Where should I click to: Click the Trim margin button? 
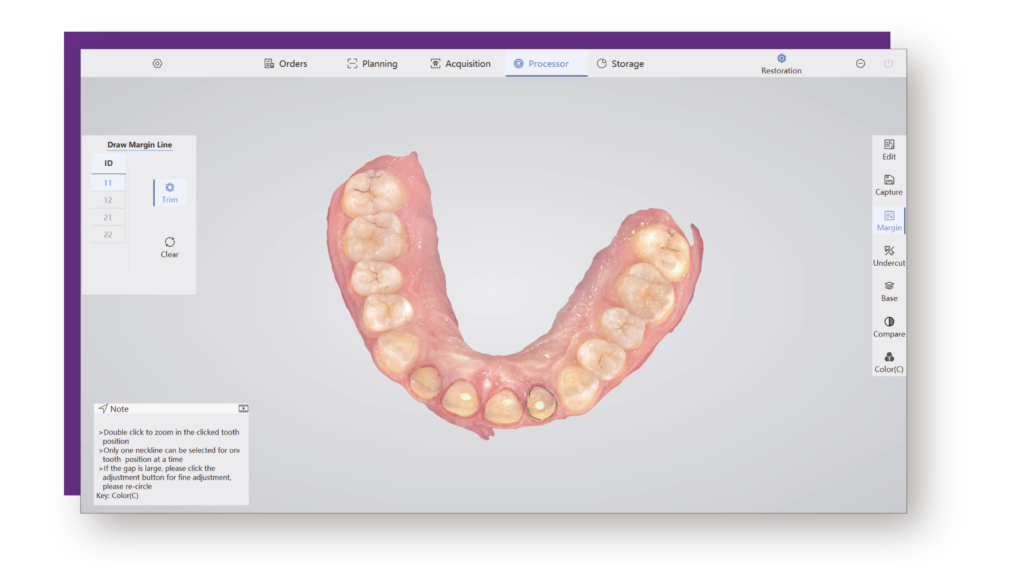point(170,193)
